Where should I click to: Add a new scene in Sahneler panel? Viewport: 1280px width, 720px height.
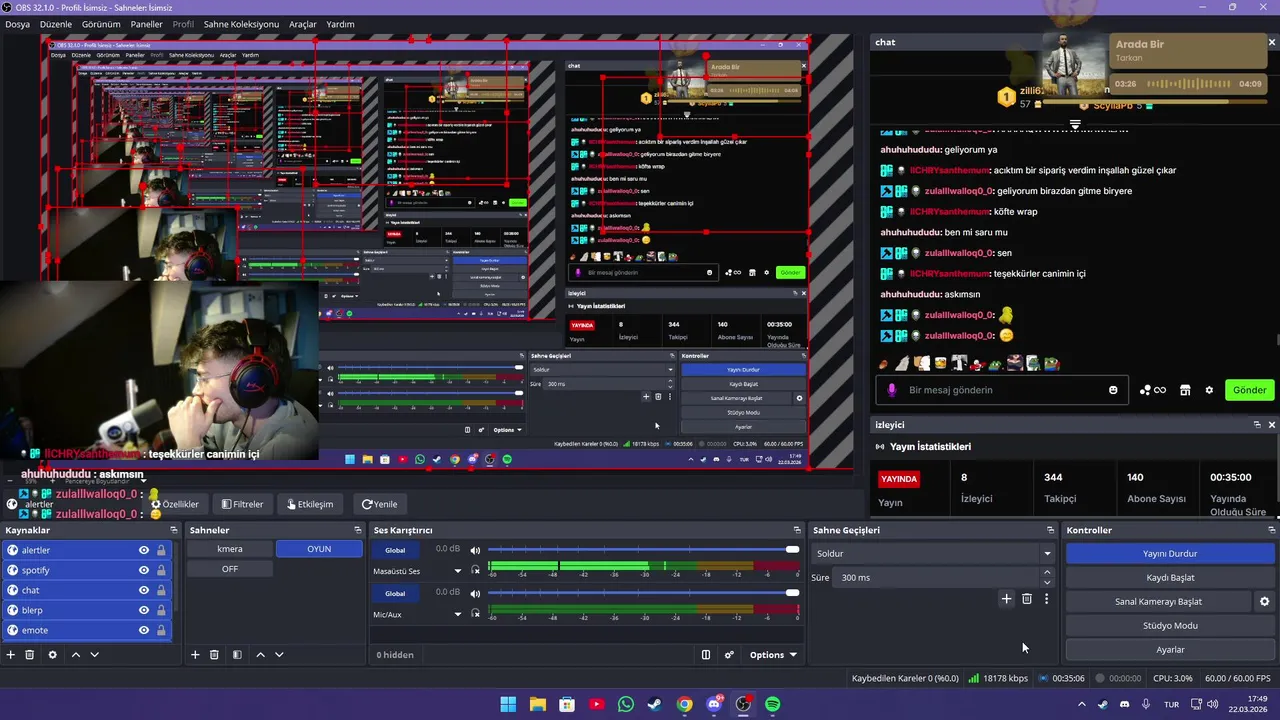point(195,655)
